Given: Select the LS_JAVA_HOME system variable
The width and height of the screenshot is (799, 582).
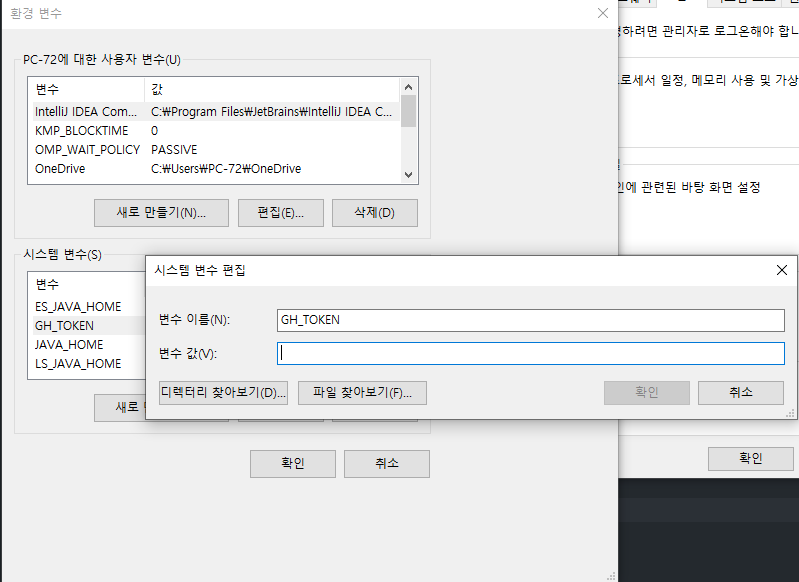Looking at the screenshot, I should click(x=78, y=364).
